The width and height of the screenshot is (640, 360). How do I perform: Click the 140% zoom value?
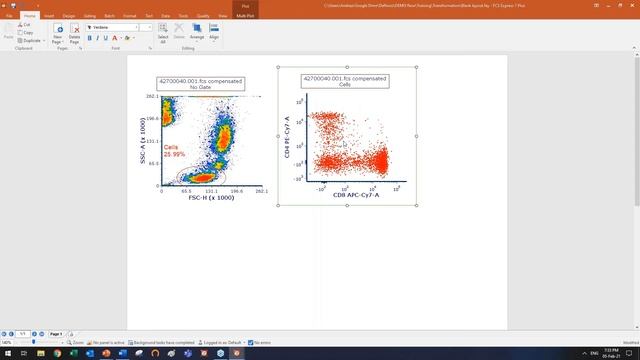pyautogui.click(x=7, y=342)
